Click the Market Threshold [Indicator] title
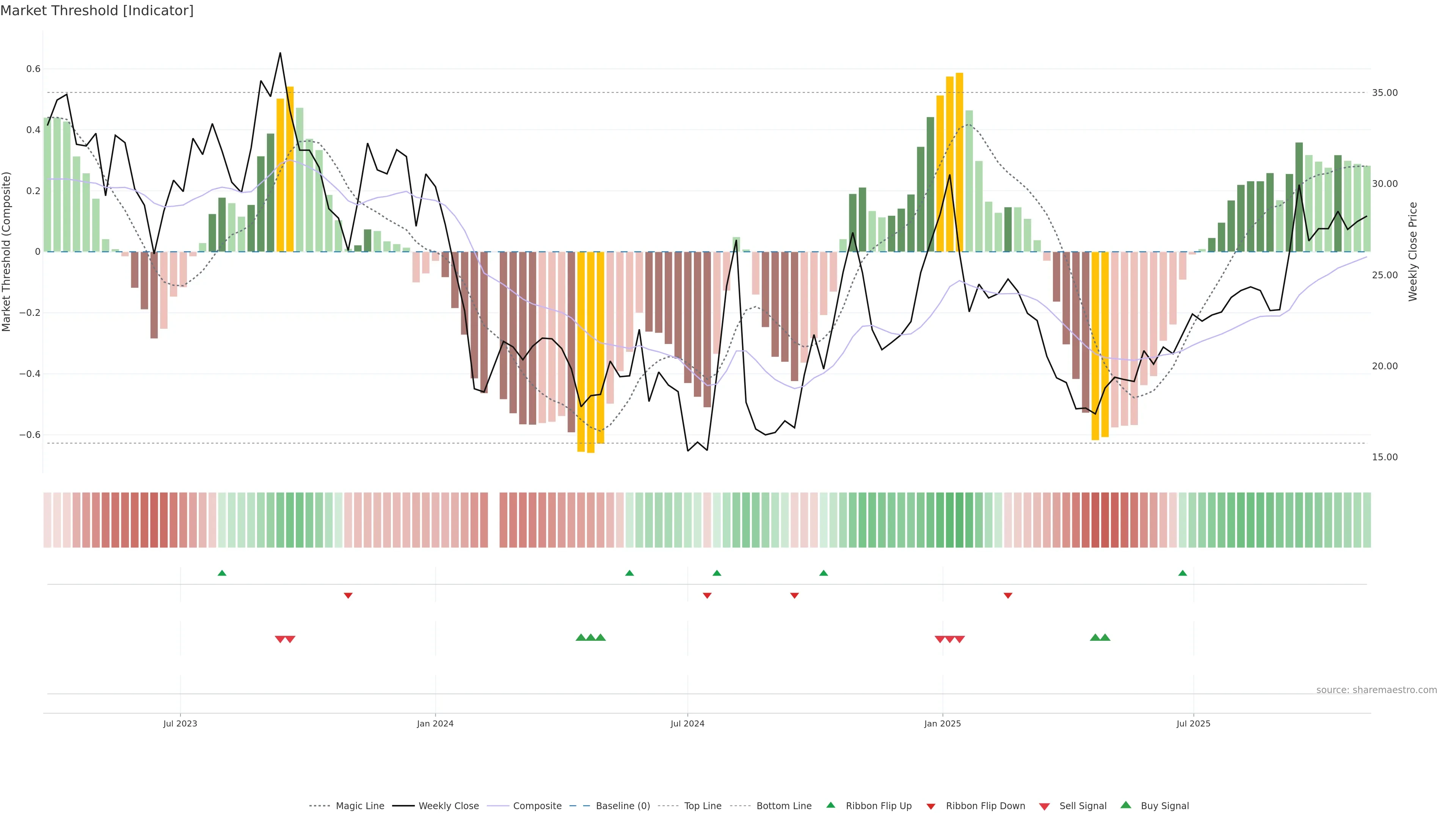The height and width of the screenshot is (819, 1456). coord(97,11)
